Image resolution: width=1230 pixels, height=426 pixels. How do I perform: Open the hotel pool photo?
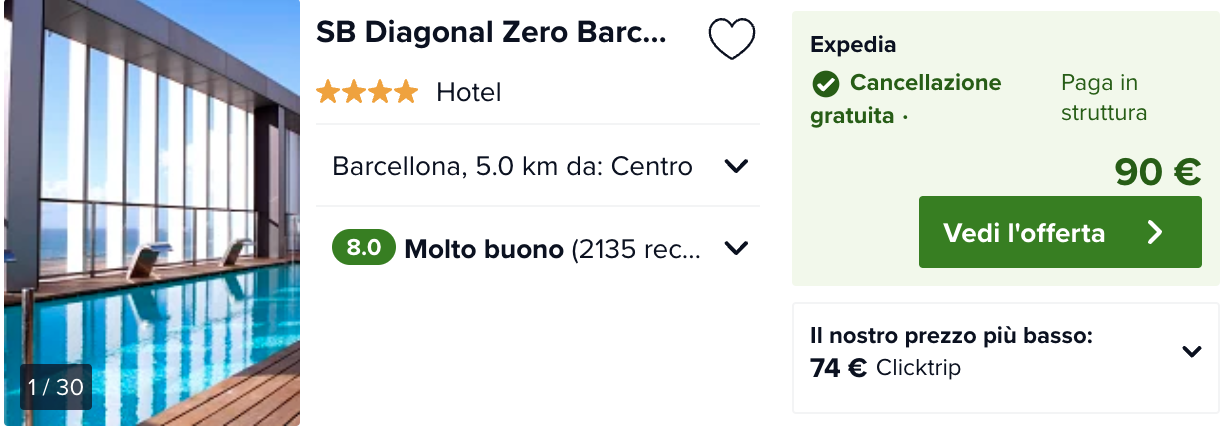150,213
